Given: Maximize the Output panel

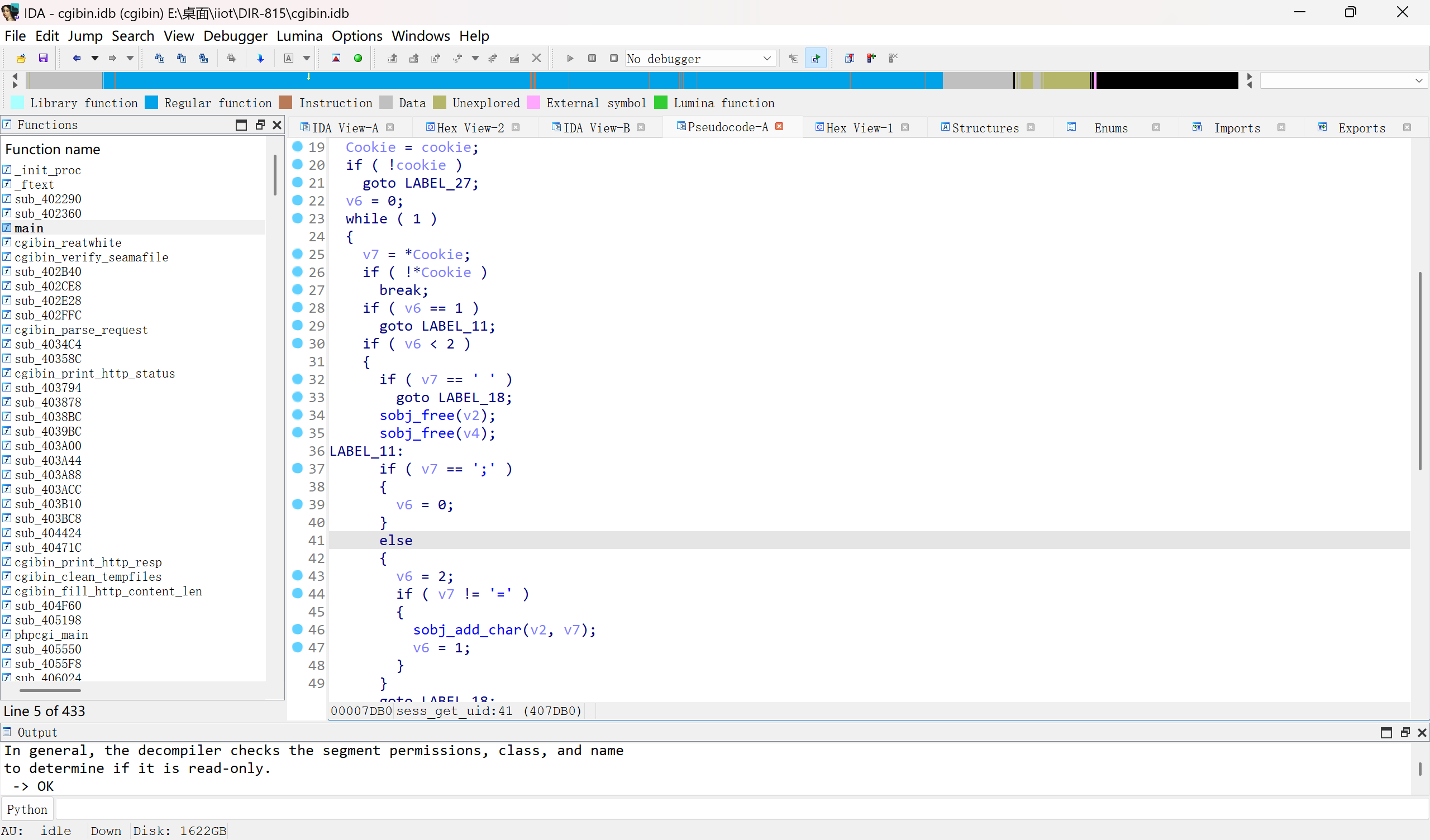Looking at the screenshot, I should (1386, 732).
